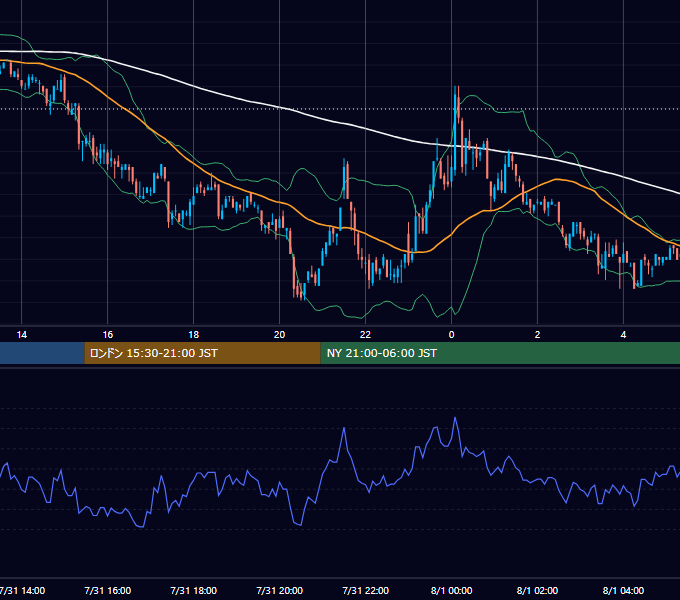Click the 8/1 00:00 time label
The width and height of the screenshot is (680, 600).
tap(451, 590)
